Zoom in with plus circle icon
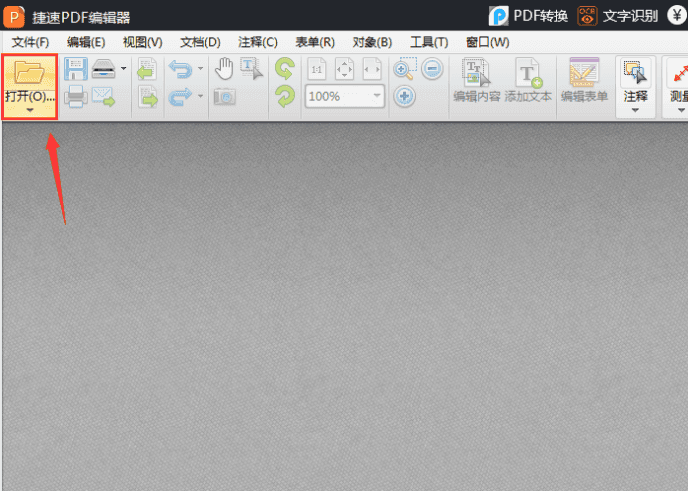This screenshot has height=491, width=688. (x=404, y=97)
